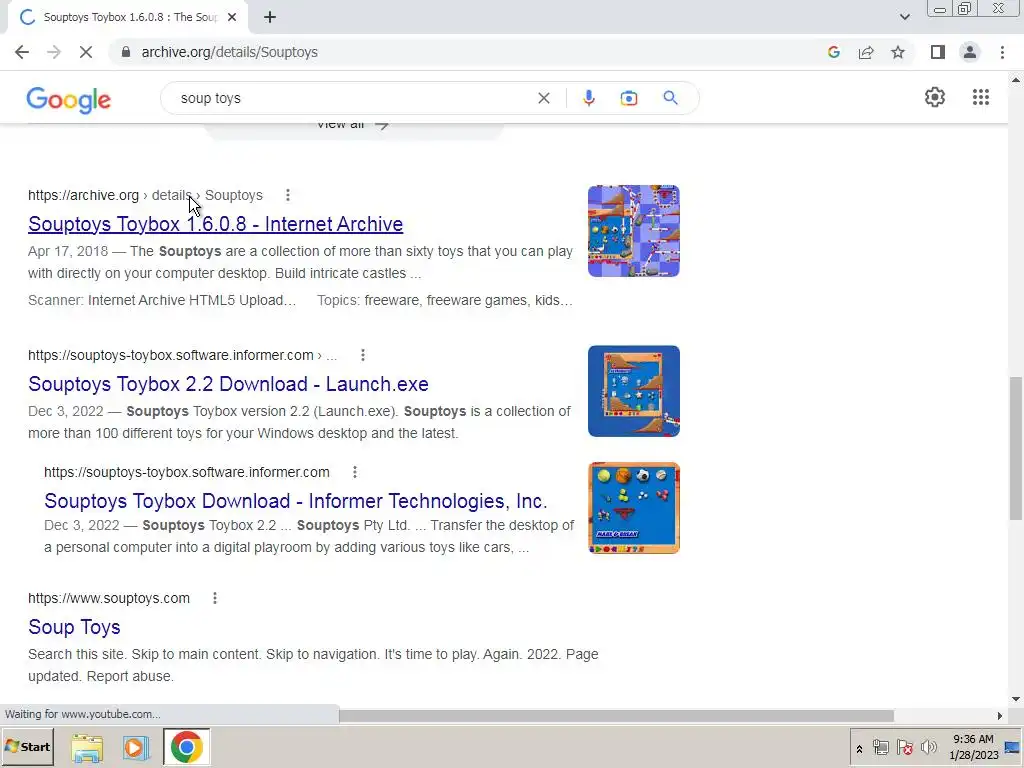Click the Chrome taskbar icon
Viewport: 1024px width, 768px height.
pos(187,748)
